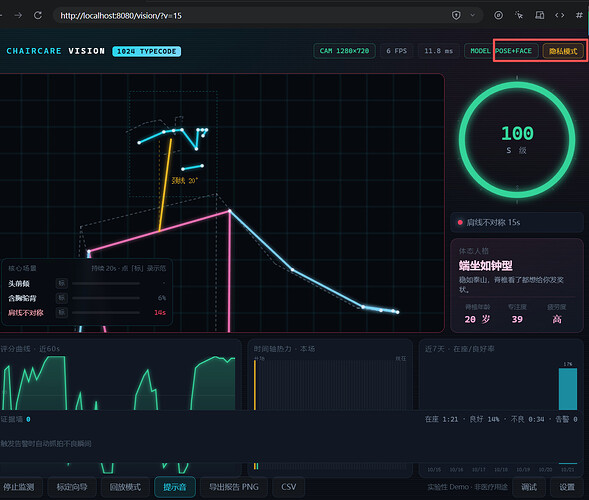Click the 含胸驼背 progress bar
Viewport: 589px width, 500px height.
click(x=106, y=298)
